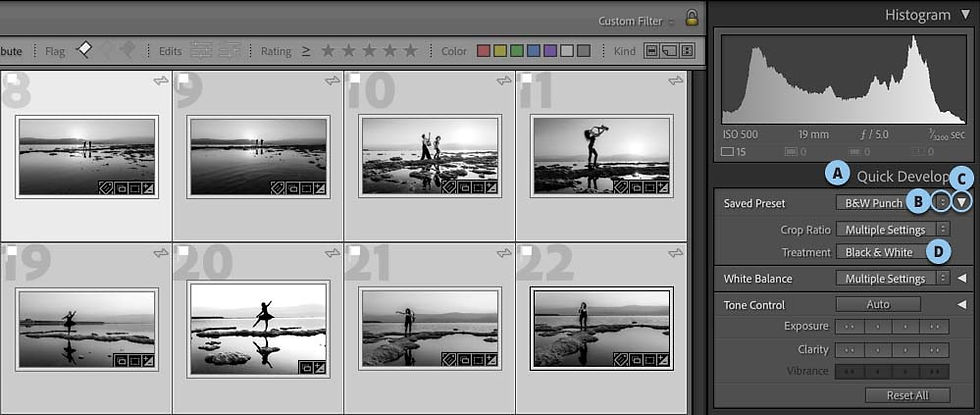Click Reset All button
This screenshot has height=415, width=980.
point(907,395)
